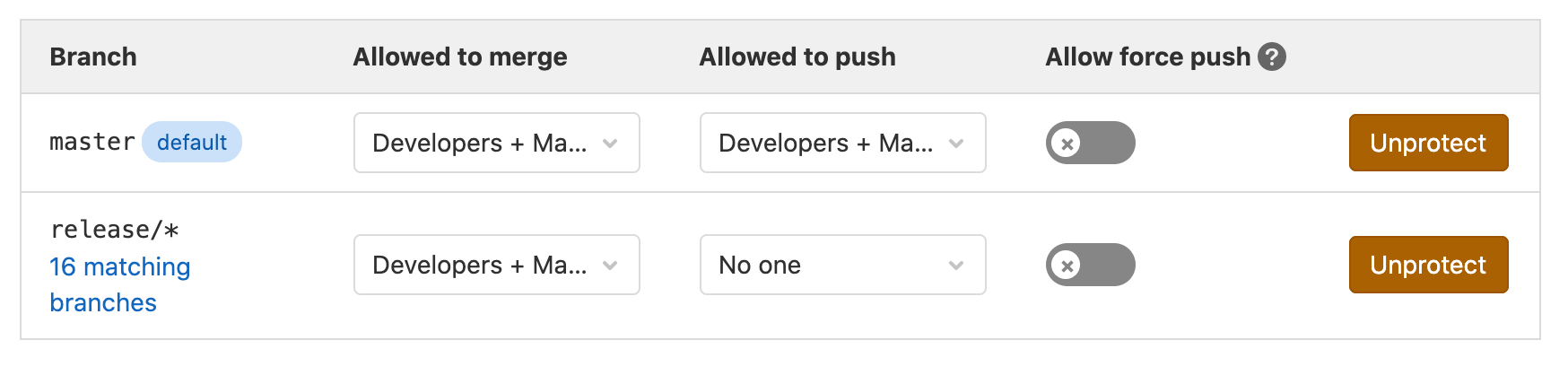Click the x knob on master's force push toggle
The height and width of the screenshot is (375, 1568).
click(1067, 143)
